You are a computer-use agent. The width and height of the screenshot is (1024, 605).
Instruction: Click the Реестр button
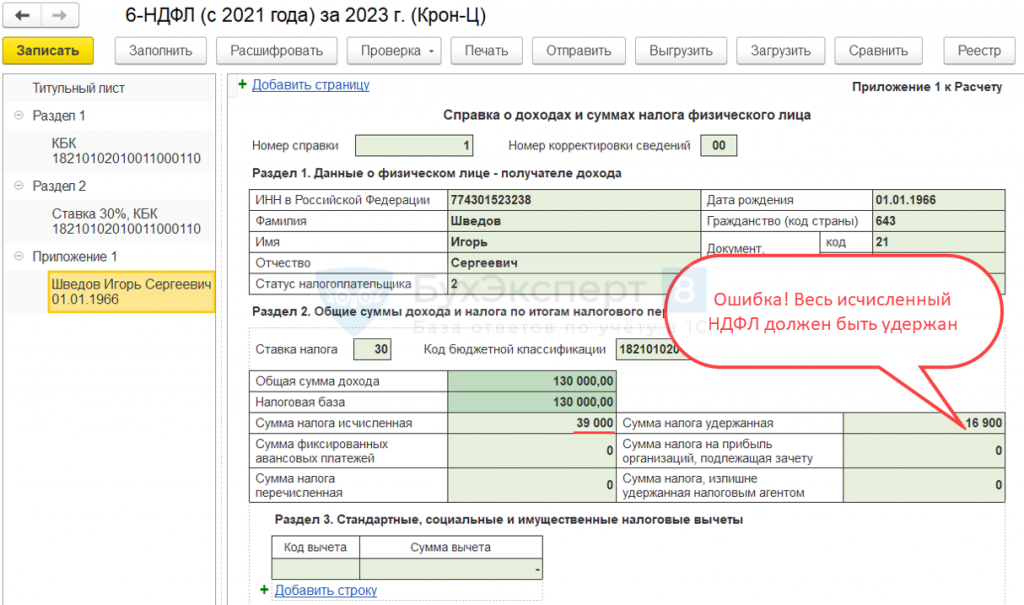coord(980,51)
